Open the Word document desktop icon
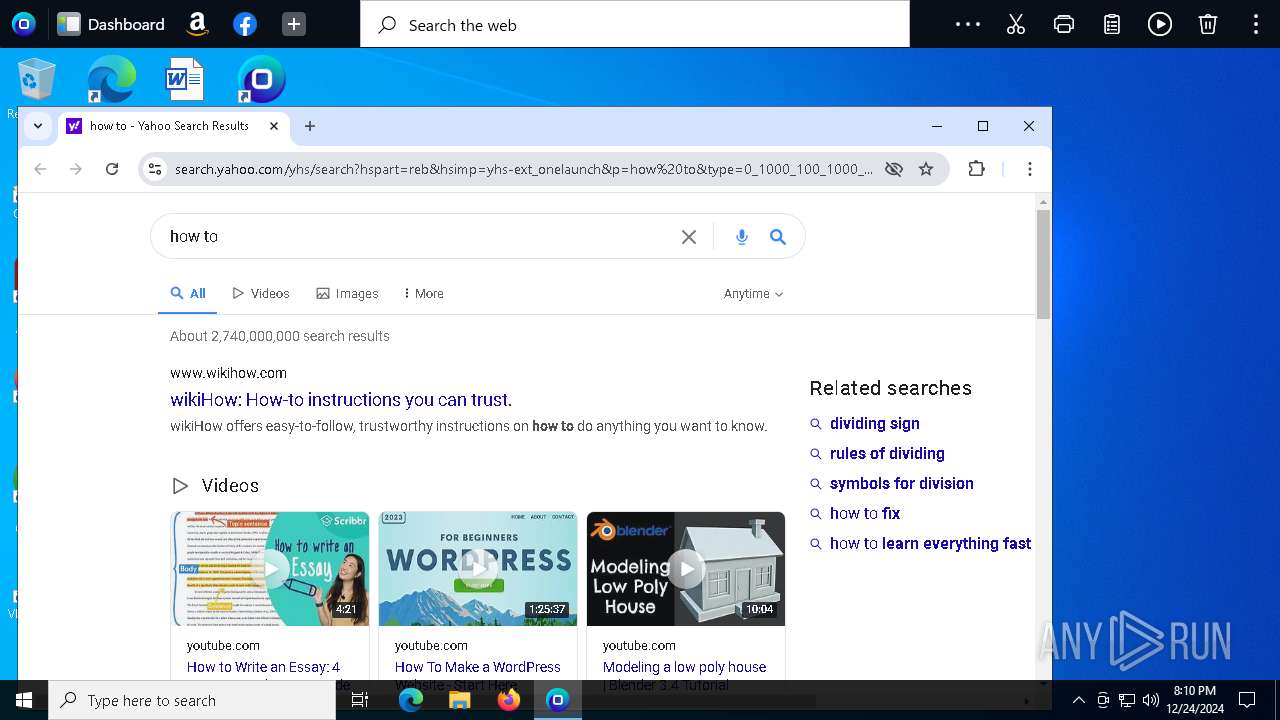The image size is (1280, 720). click(x=185, y=79)
